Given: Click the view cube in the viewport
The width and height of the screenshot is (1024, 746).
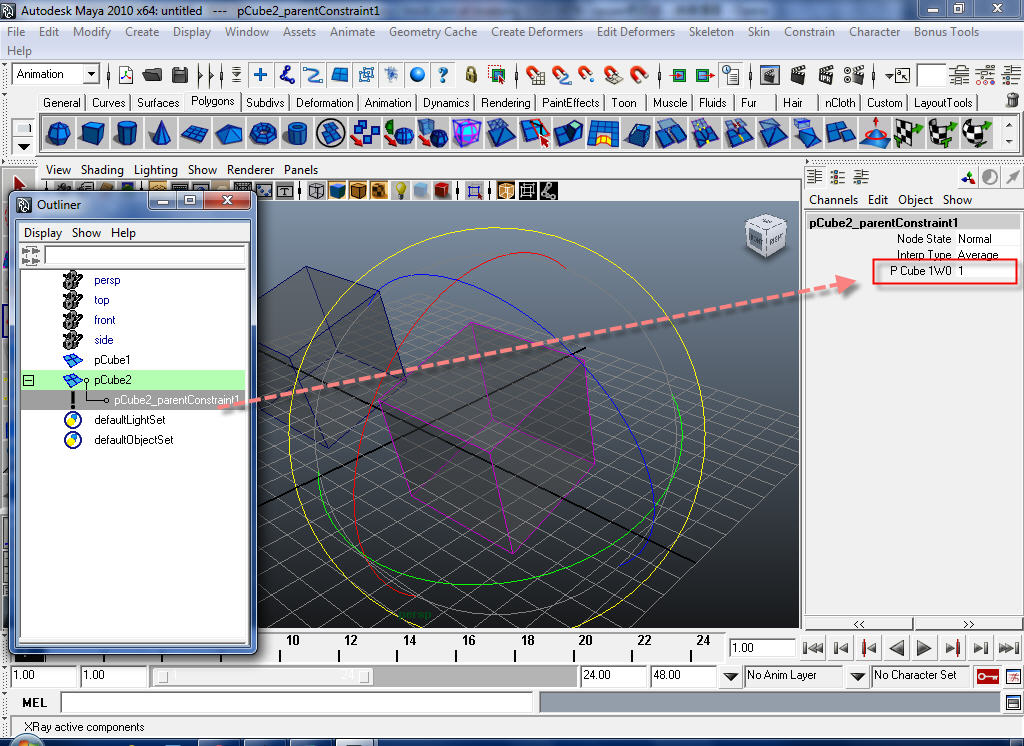Looking at the screenshot, I should pyautogui.click(x=765, y=235).
